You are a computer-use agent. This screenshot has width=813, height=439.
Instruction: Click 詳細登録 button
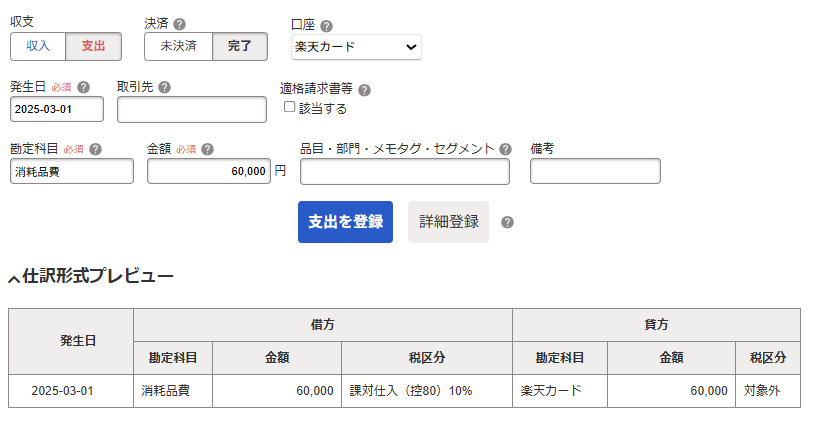[x=448, y=222]
